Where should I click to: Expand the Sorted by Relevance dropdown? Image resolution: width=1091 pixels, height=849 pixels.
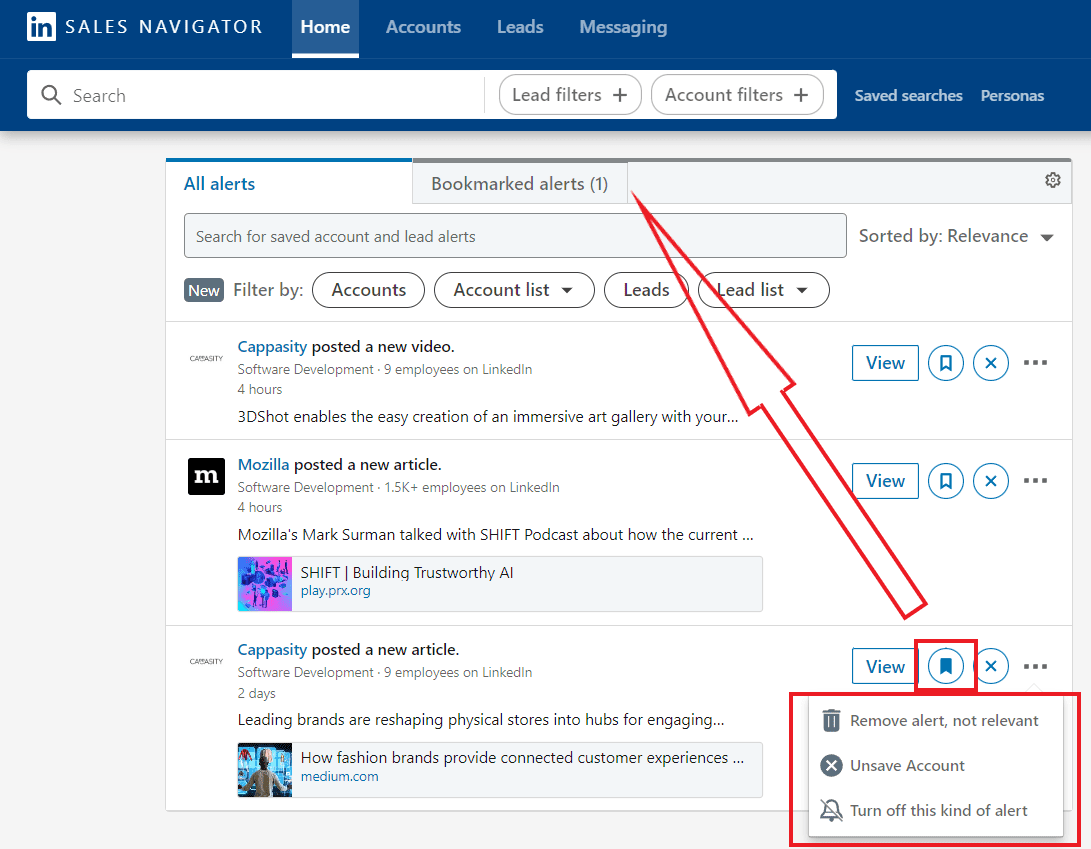pyautogui.click(x=956, y=236)
